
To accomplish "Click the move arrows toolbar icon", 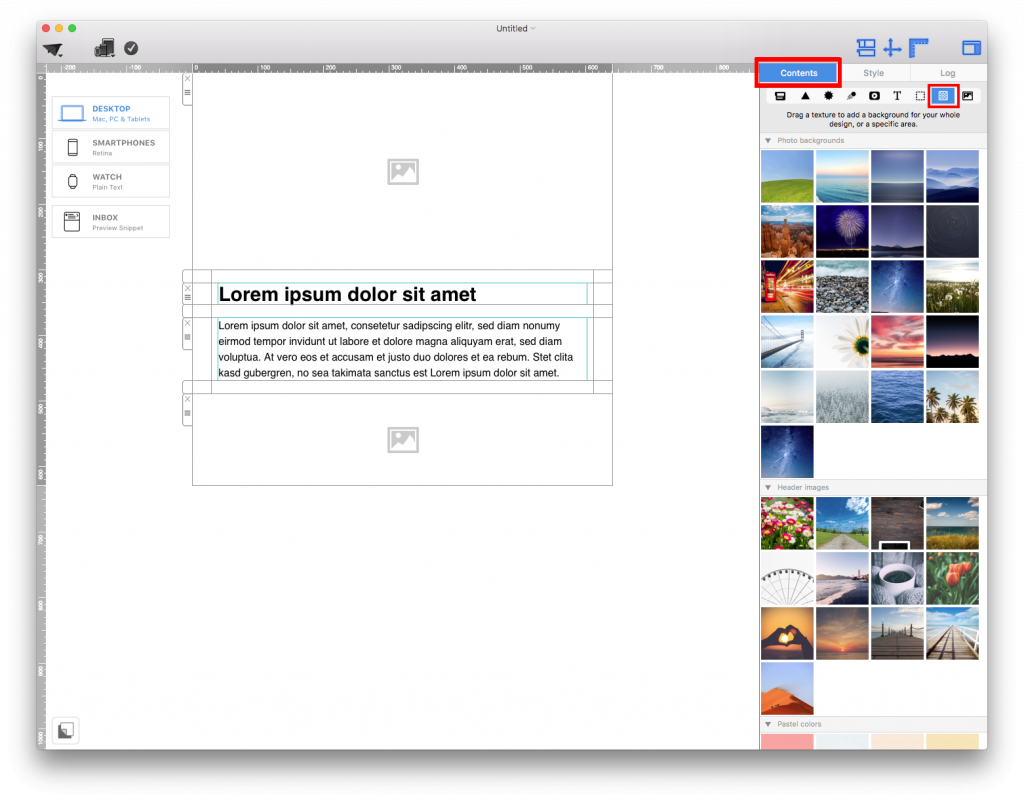I will pos(891,47).
